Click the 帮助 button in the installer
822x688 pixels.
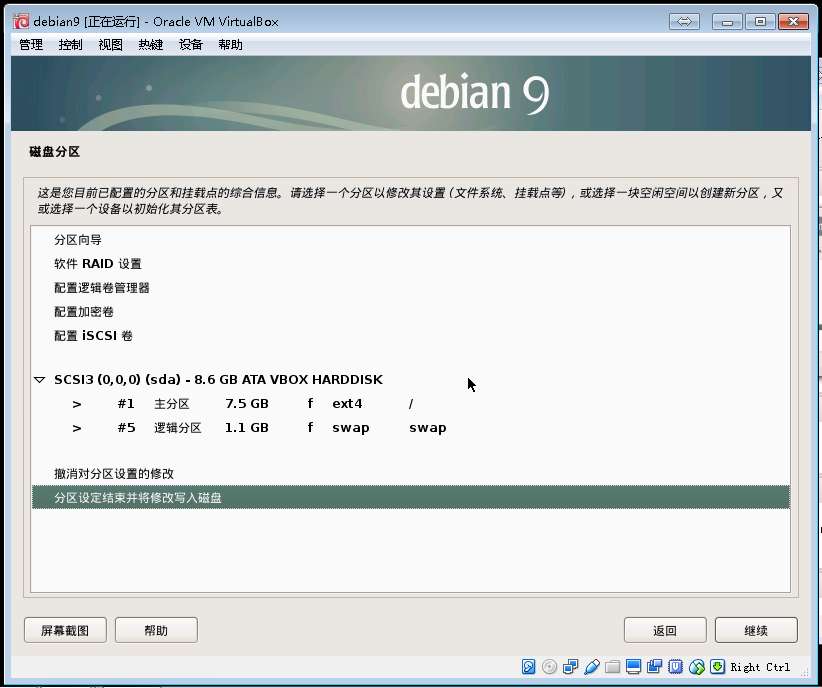[x=156, y=630]
